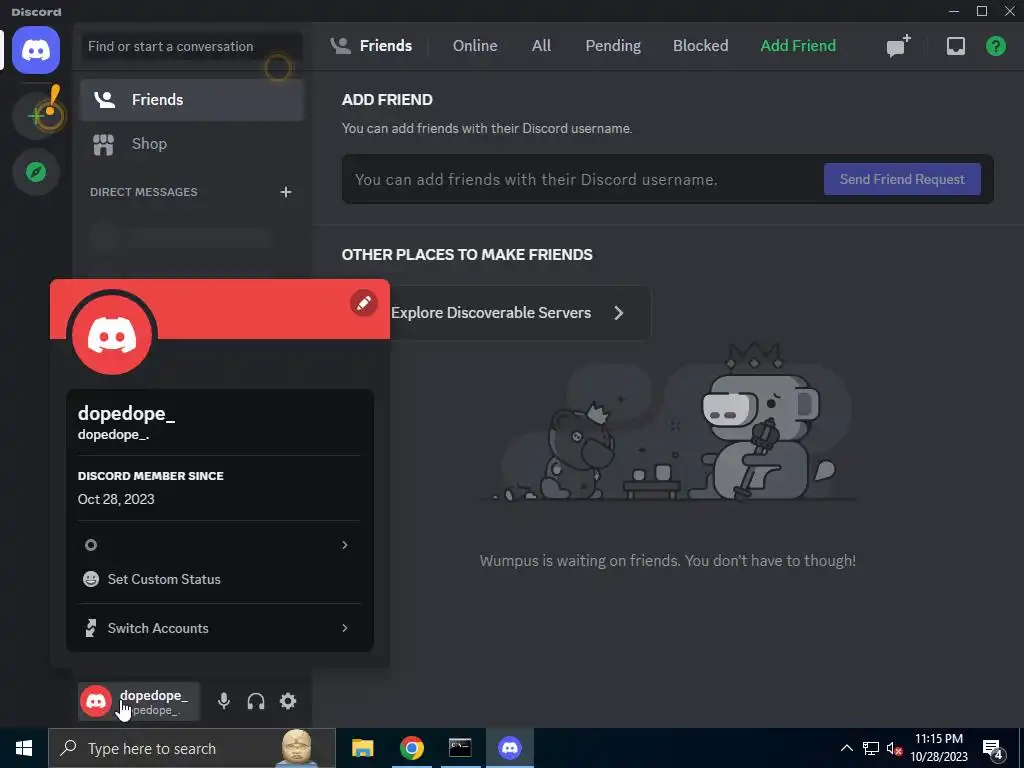This screenshot has height=768, width=1024.
Task: Show hidden tray icons chevron
Action: (846, 748)
